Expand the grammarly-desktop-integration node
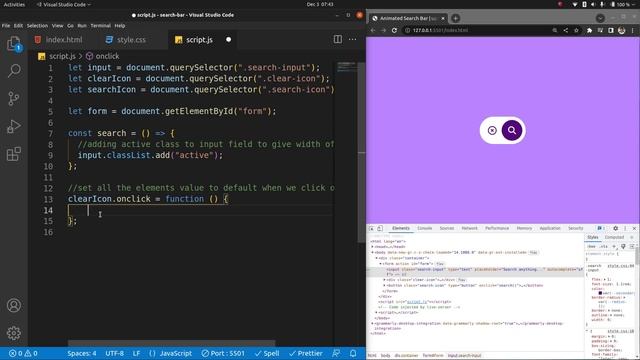Screen dimensions: 640x360 coord(372,324)
